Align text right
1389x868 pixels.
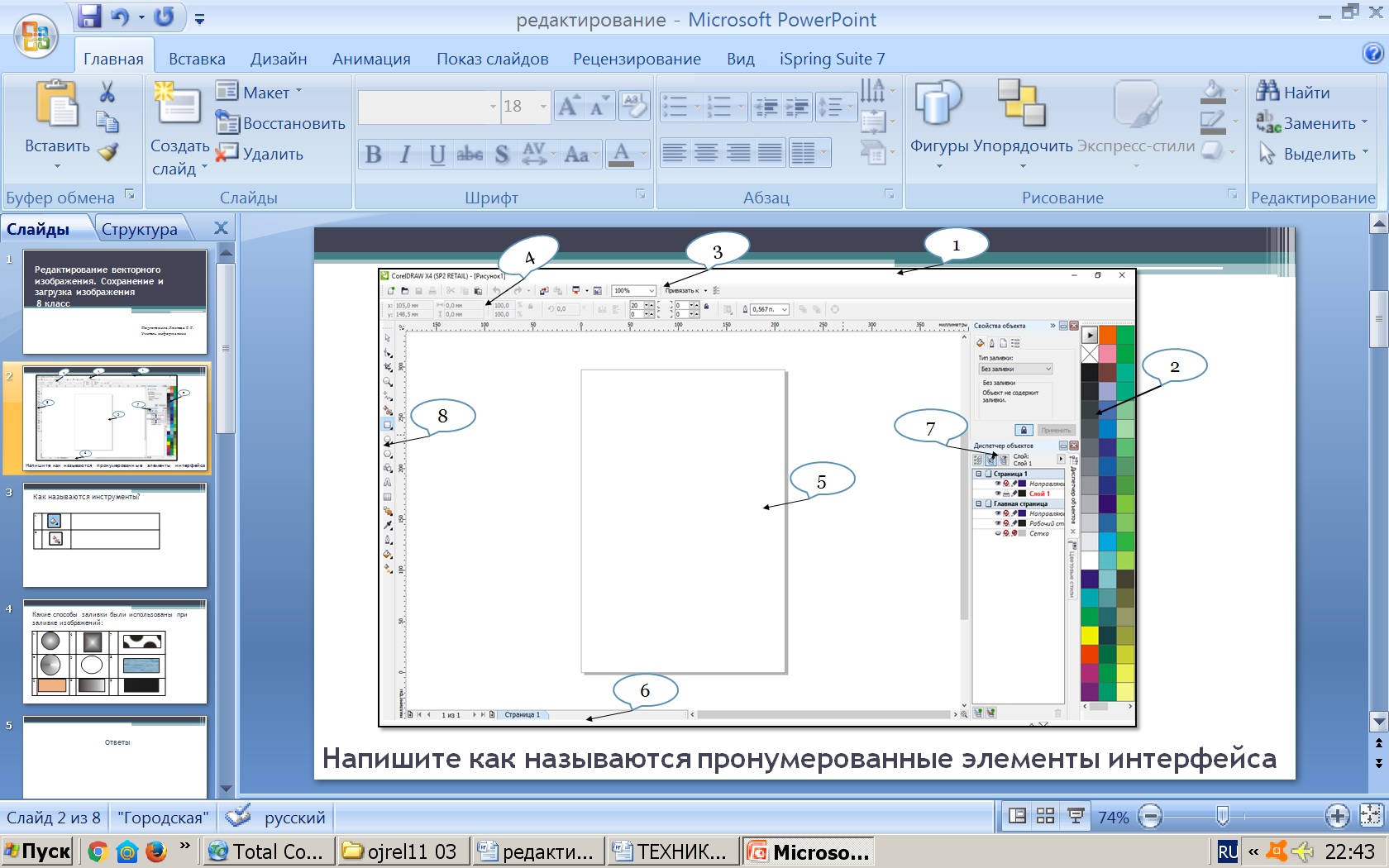point(738,153)
